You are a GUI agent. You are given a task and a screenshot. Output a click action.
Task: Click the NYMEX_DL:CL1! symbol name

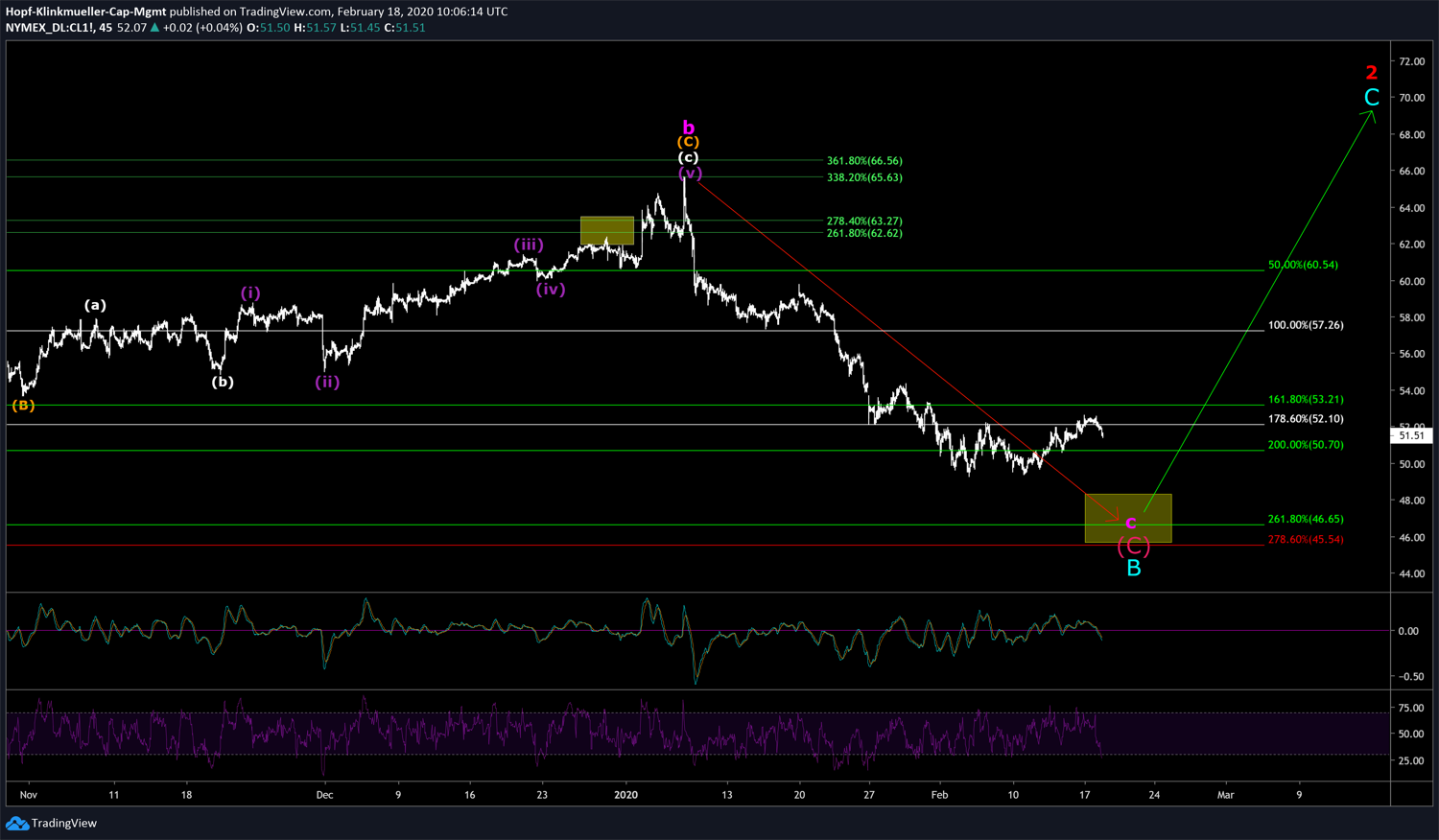(x=48, y=28)
